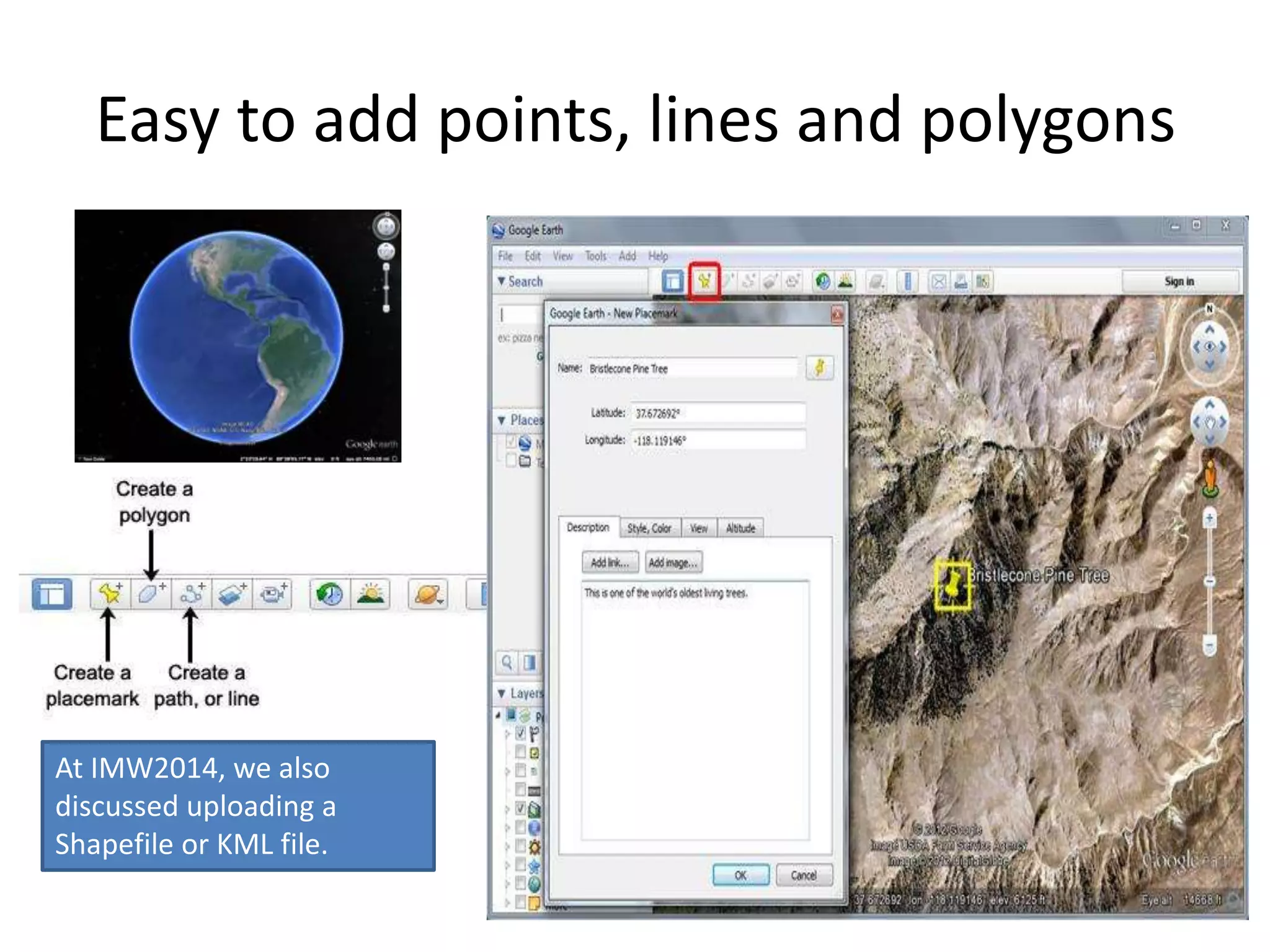Uncheck the green 3D building layer checkbox
This screenshot has height=952, width=1270.
coord(520,808)
